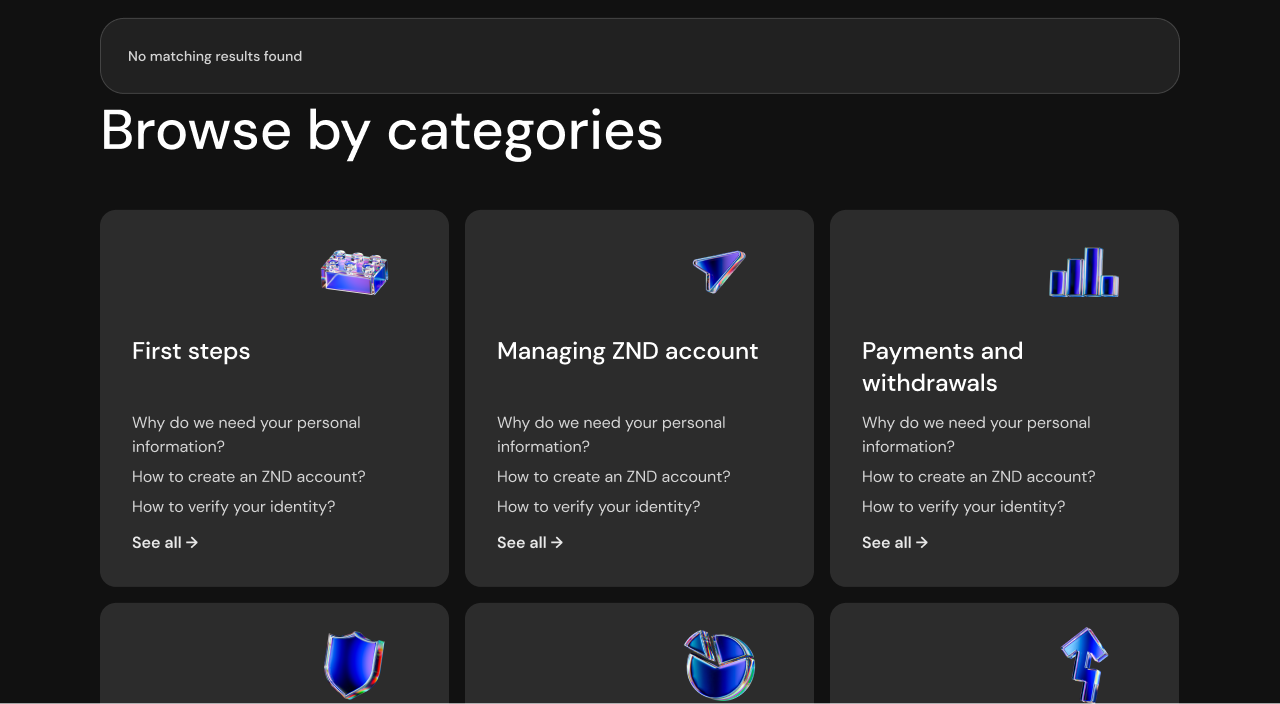This screenshot has width=1280, height=704.
Task: See all articles in Managing ZND account
Action: point(530,542)
